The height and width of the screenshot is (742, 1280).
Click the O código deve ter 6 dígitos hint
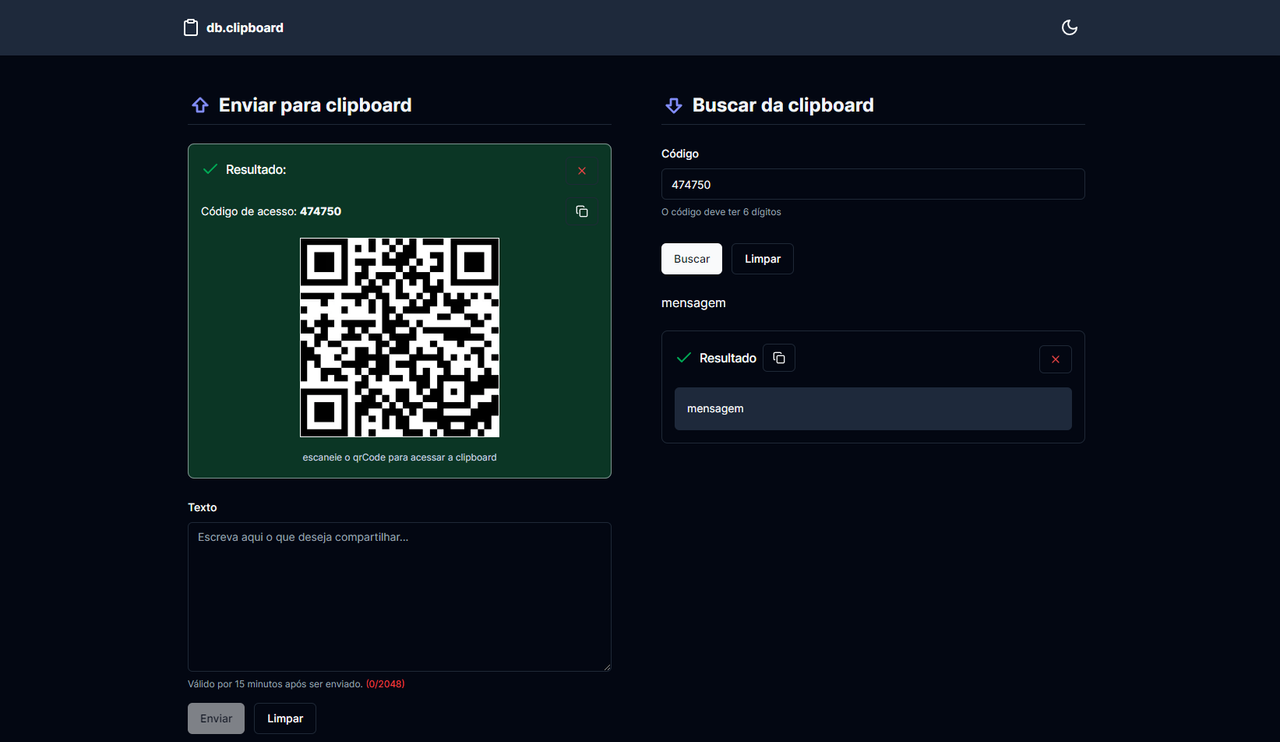721,212
